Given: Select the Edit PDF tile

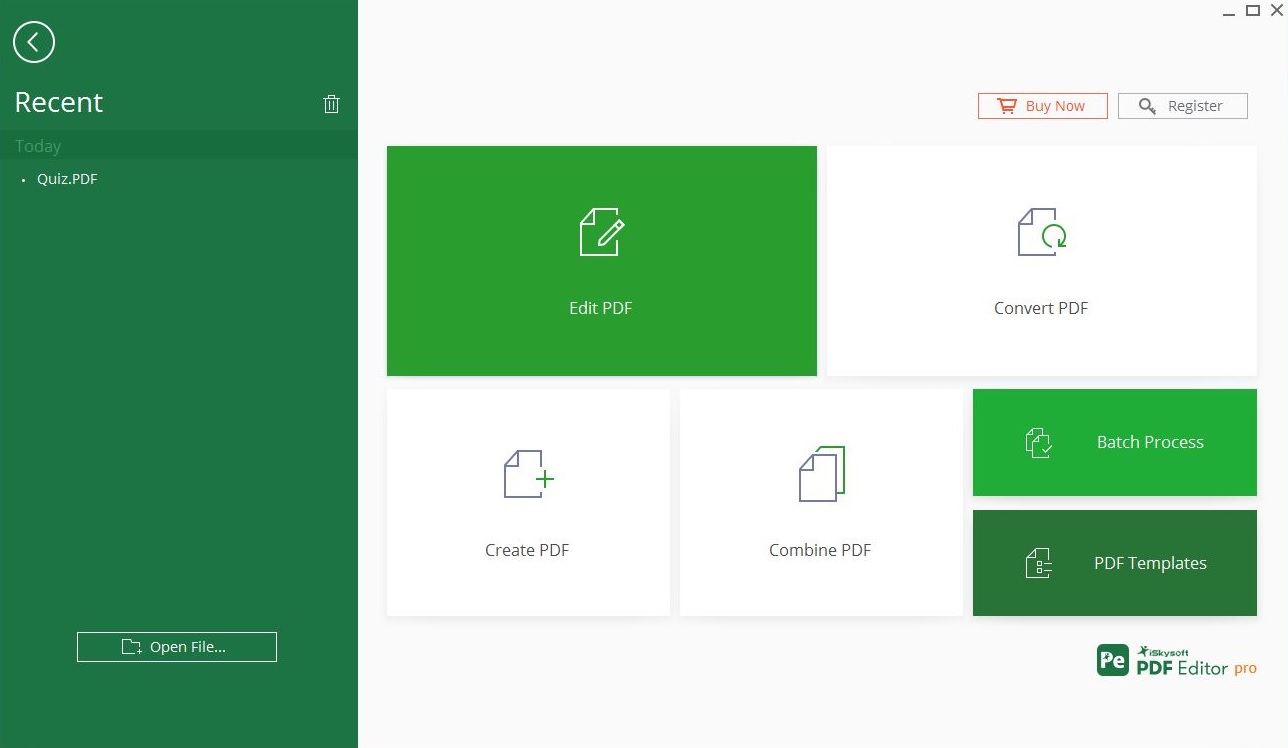Looking at the screenshot, I should pos(600,260).
